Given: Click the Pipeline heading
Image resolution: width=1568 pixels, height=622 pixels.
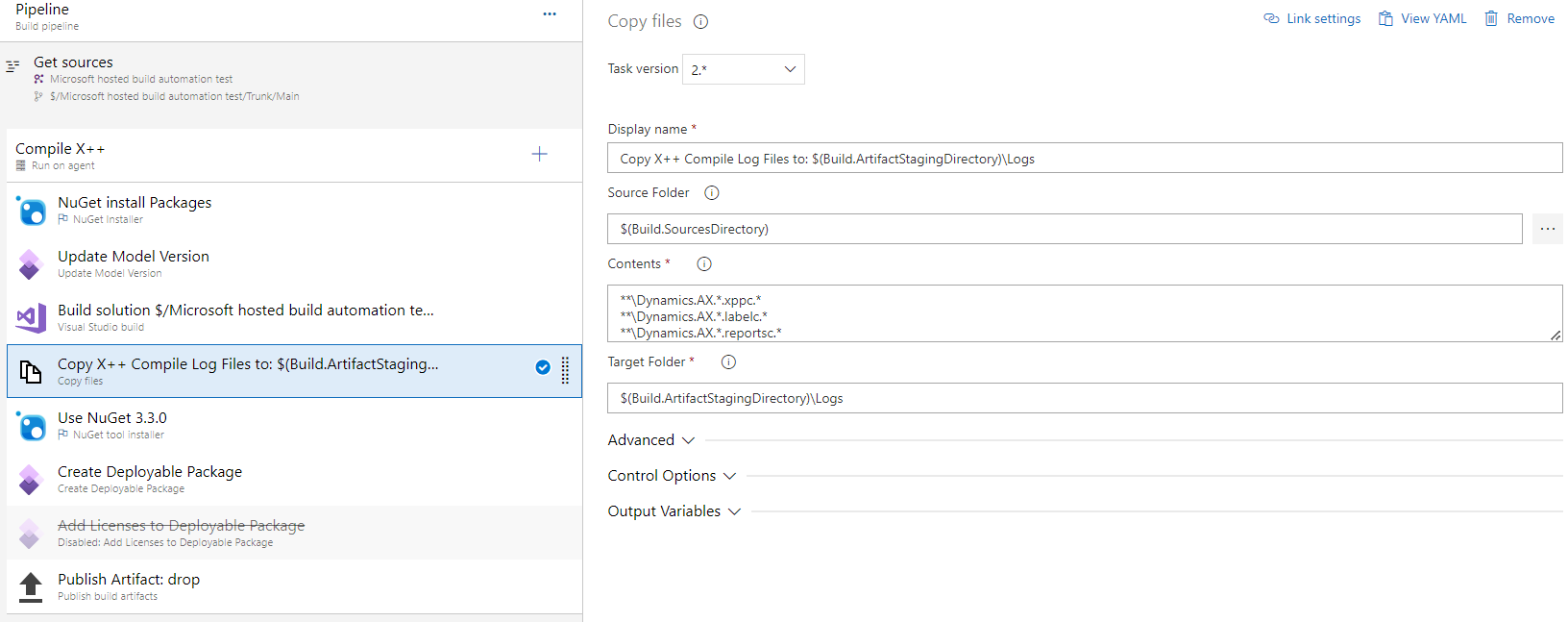Looking at the screenshot, I should [x=42, y=10].
